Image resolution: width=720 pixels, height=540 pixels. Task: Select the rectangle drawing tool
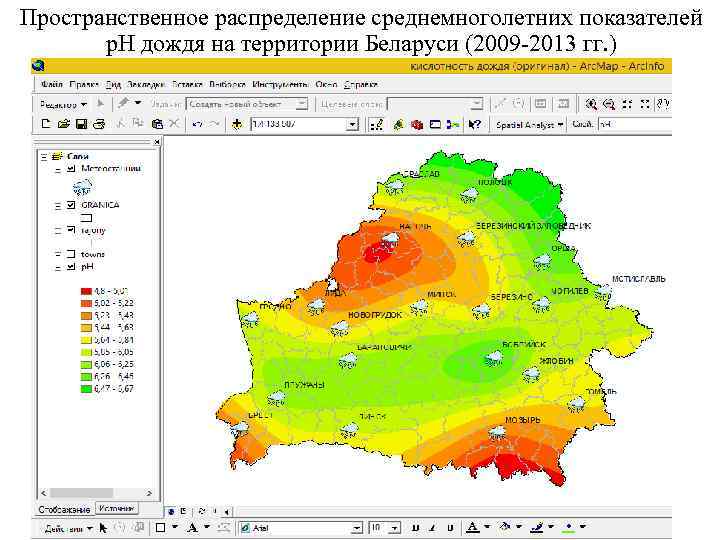coord(160,528)
